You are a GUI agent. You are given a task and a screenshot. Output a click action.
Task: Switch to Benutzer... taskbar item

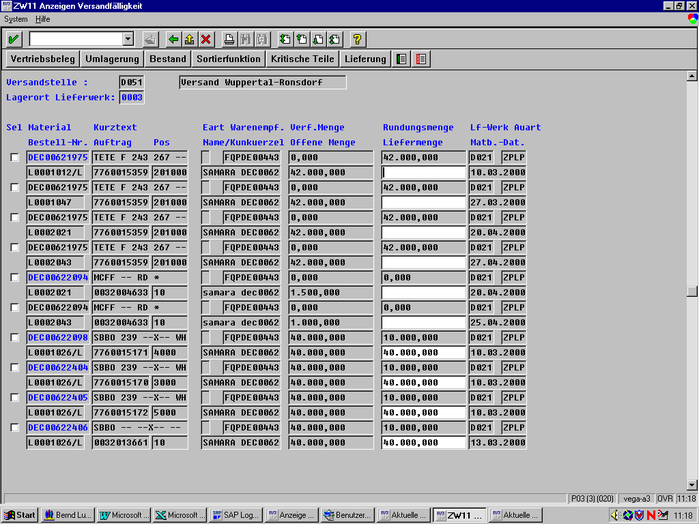(x=348, y=515)
